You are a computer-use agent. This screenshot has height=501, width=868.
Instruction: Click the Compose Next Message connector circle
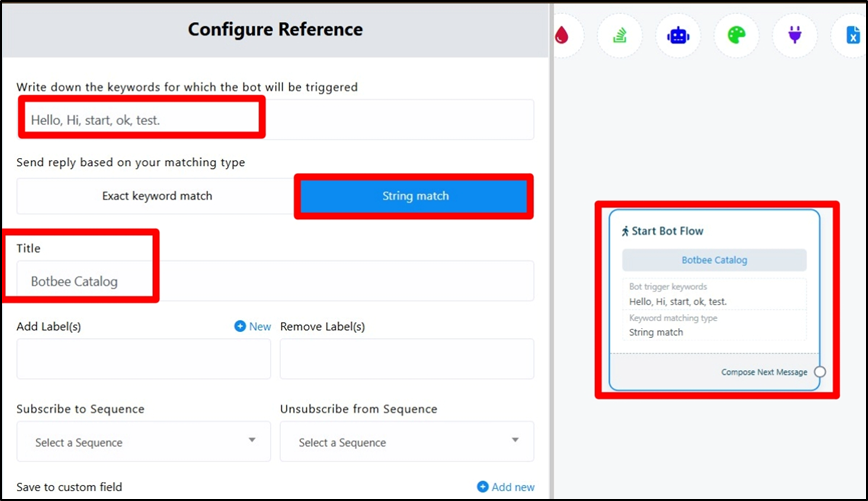point(820,372)
